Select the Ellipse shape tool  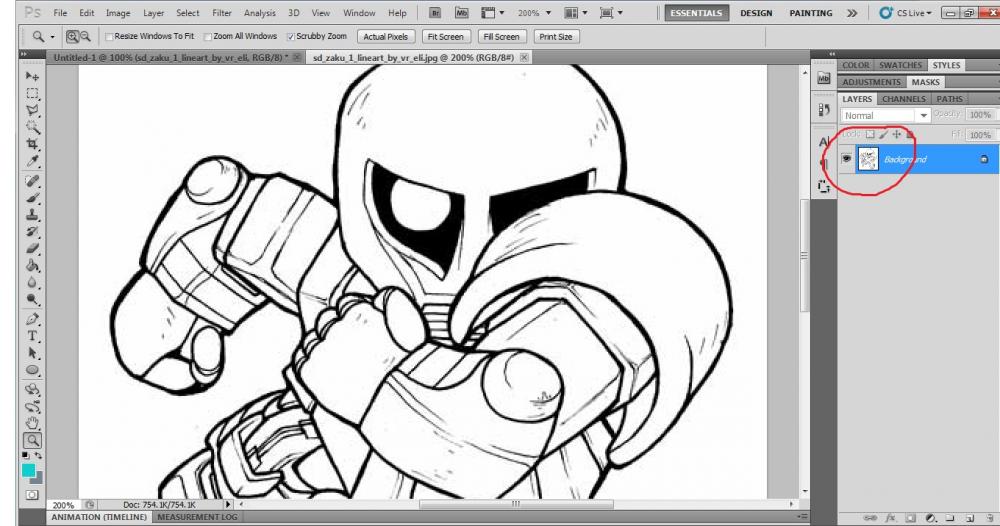coord(32,370)
